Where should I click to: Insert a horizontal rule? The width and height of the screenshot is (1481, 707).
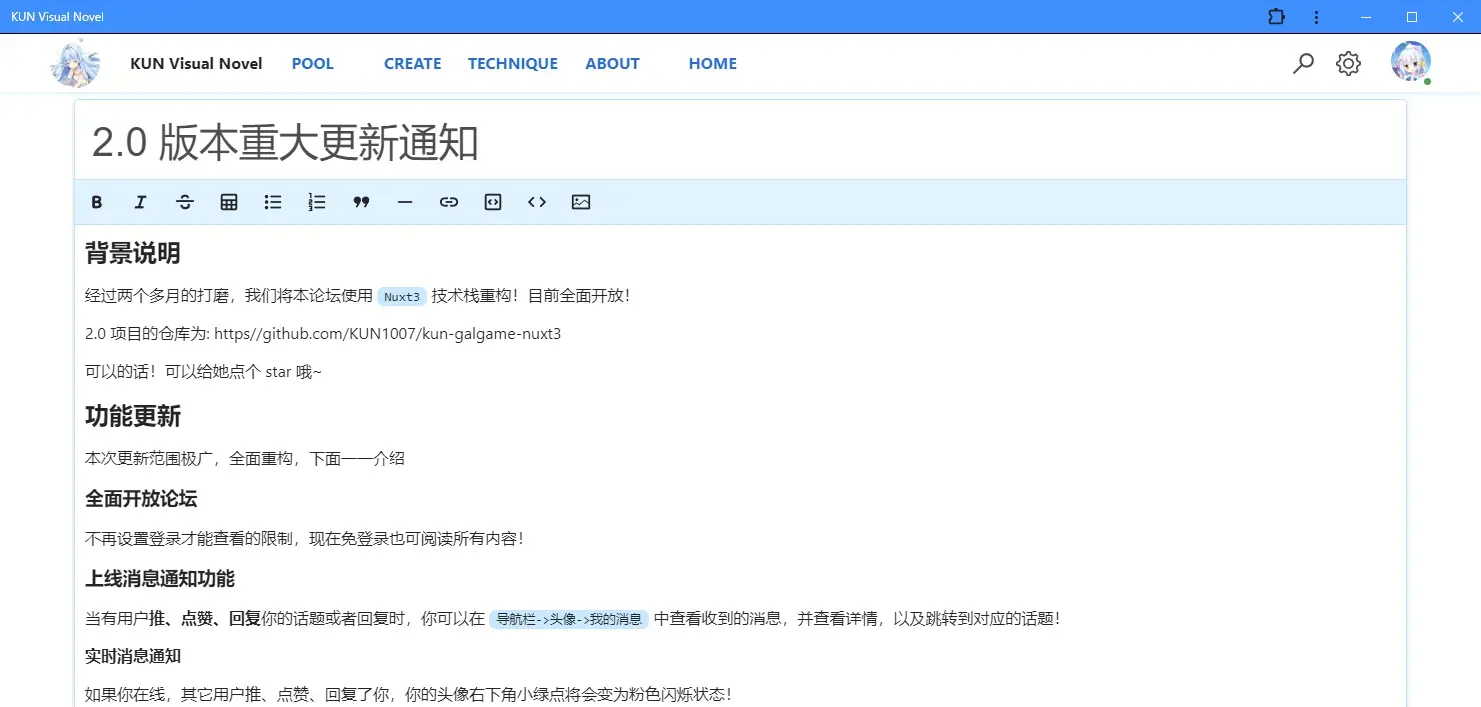[x=405, y=202]
